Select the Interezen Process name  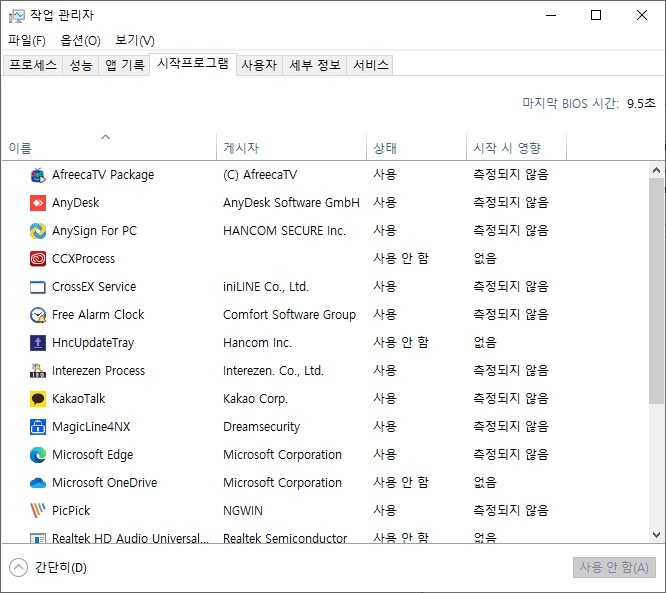99,371
